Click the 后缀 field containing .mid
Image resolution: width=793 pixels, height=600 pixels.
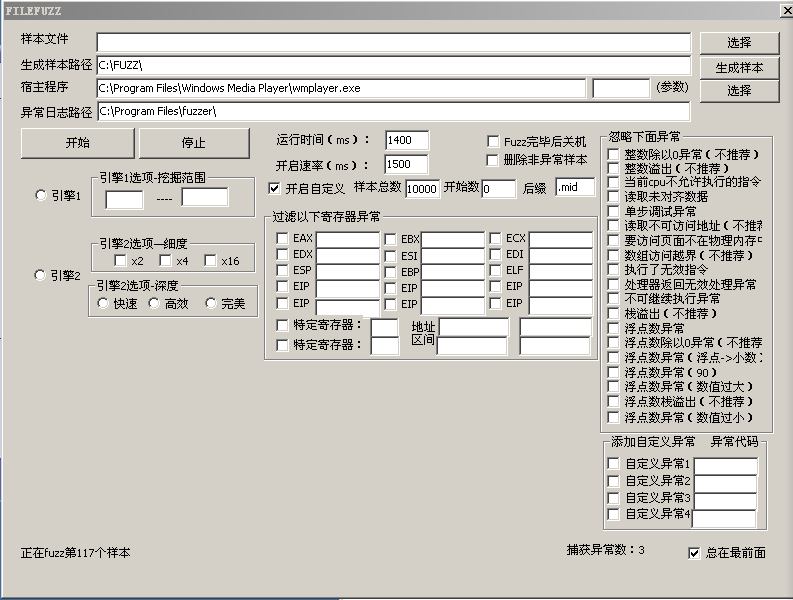(574, 187)
